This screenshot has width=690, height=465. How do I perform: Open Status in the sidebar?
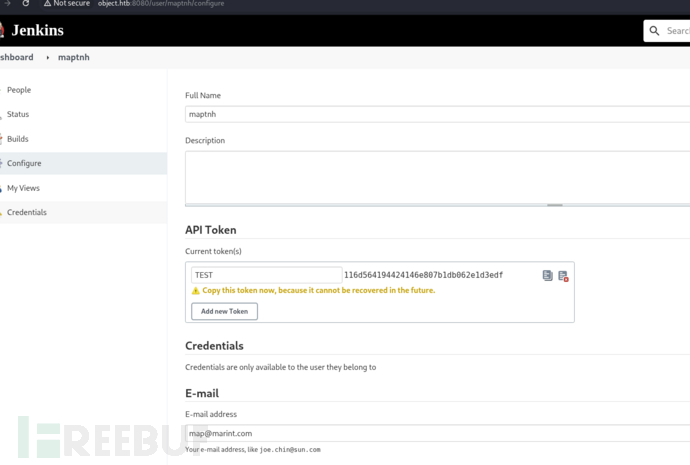click(x=18, y=114)
